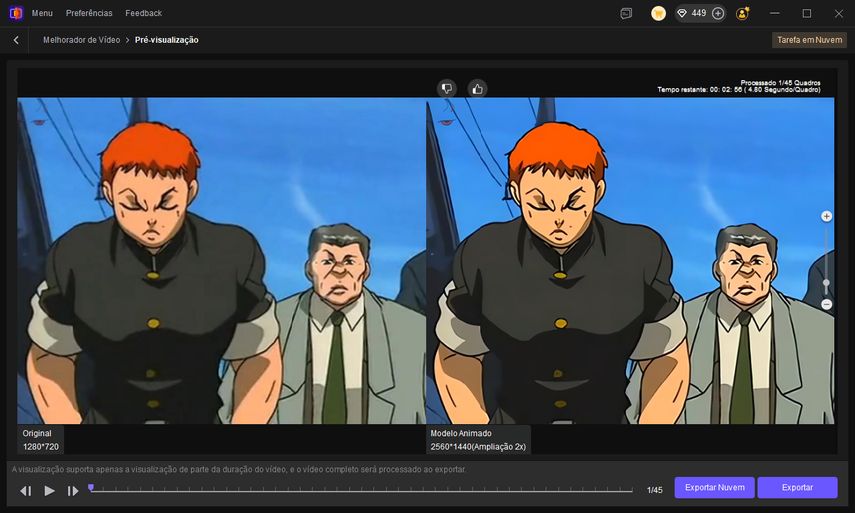Add credits with the plus icon
Image resolution: width=855 pixels, height=513 pixels.
tap(718, 14)
